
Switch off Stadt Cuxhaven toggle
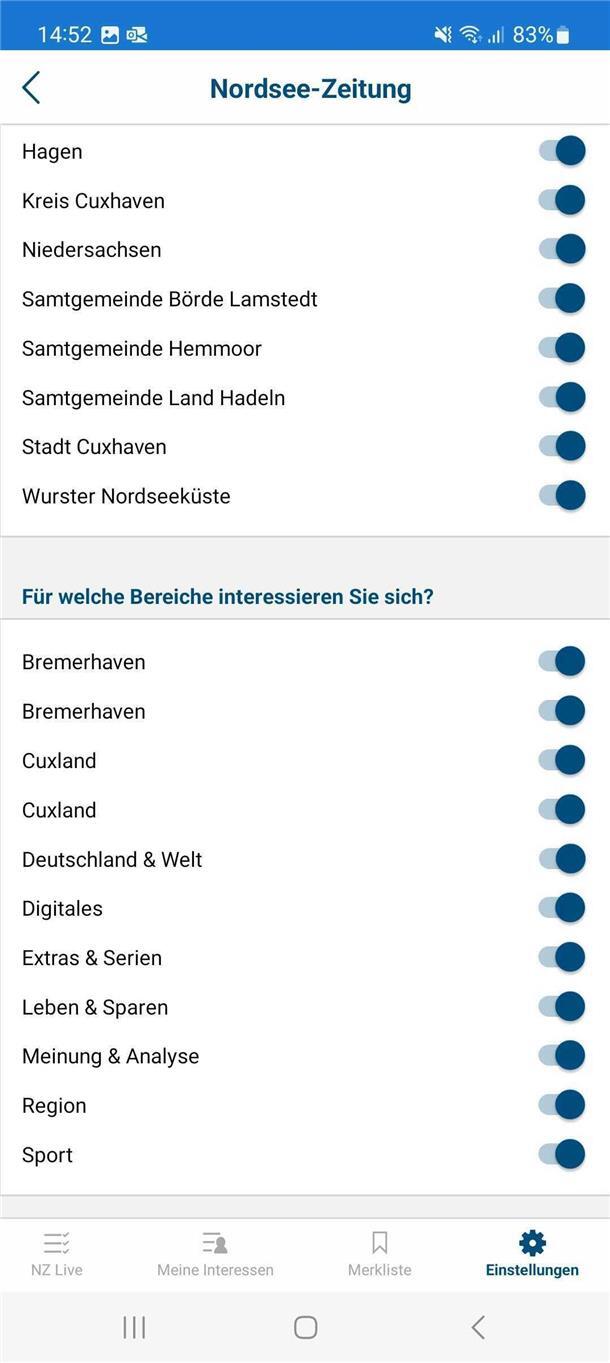[x=562, y=446]
